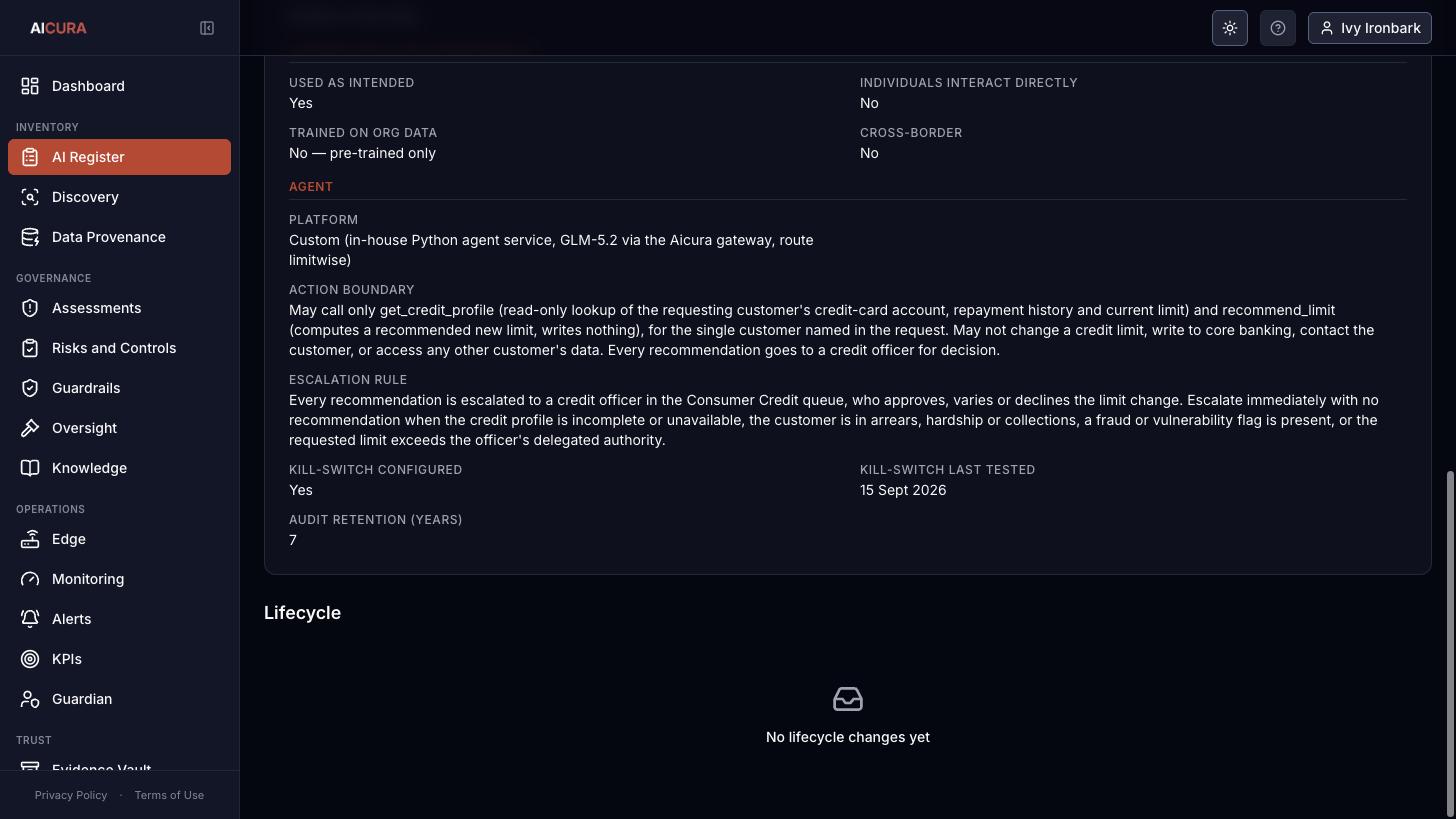Click the Discovery scan icon

pyautogui.click(x=30, y=197)
